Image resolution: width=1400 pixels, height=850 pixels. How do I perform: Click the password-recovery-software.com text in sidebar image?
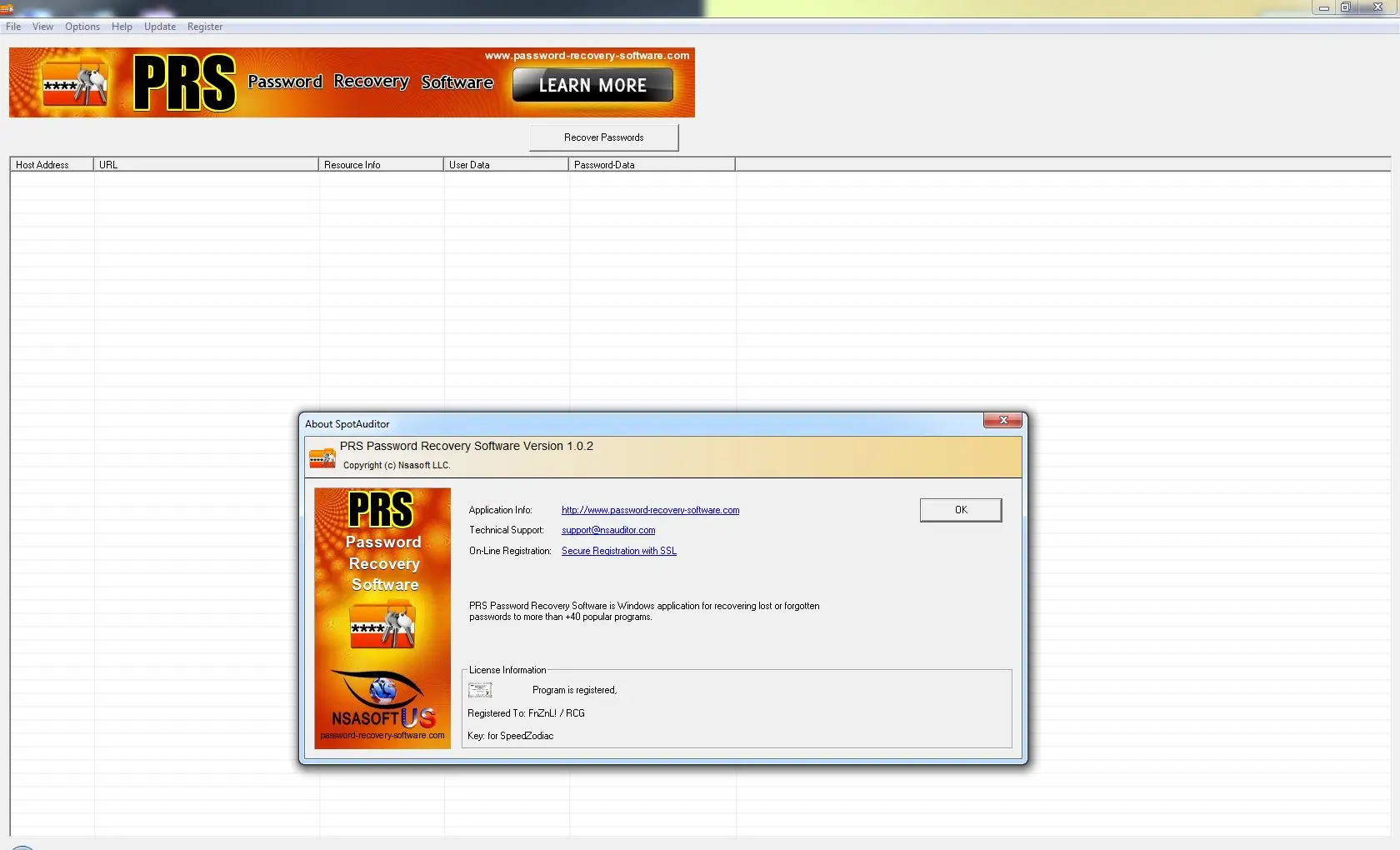pyautogui.click(x=382, y=736)
